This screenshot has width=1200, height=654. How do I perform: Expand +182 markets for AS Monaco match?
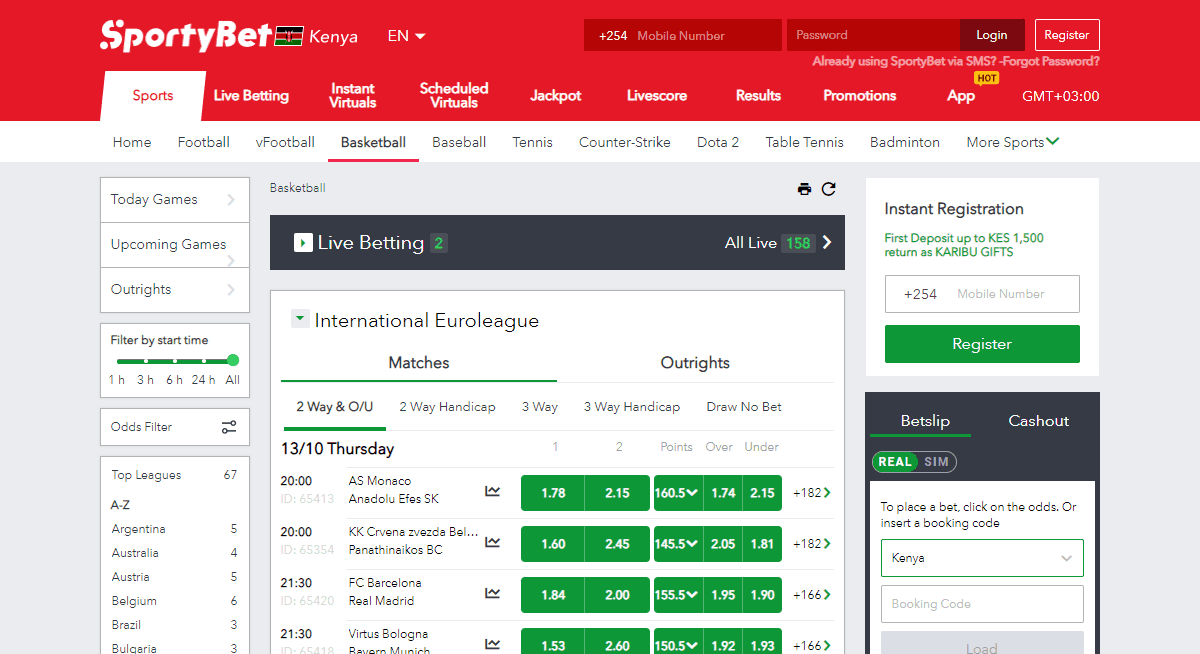tap(812, 493)
